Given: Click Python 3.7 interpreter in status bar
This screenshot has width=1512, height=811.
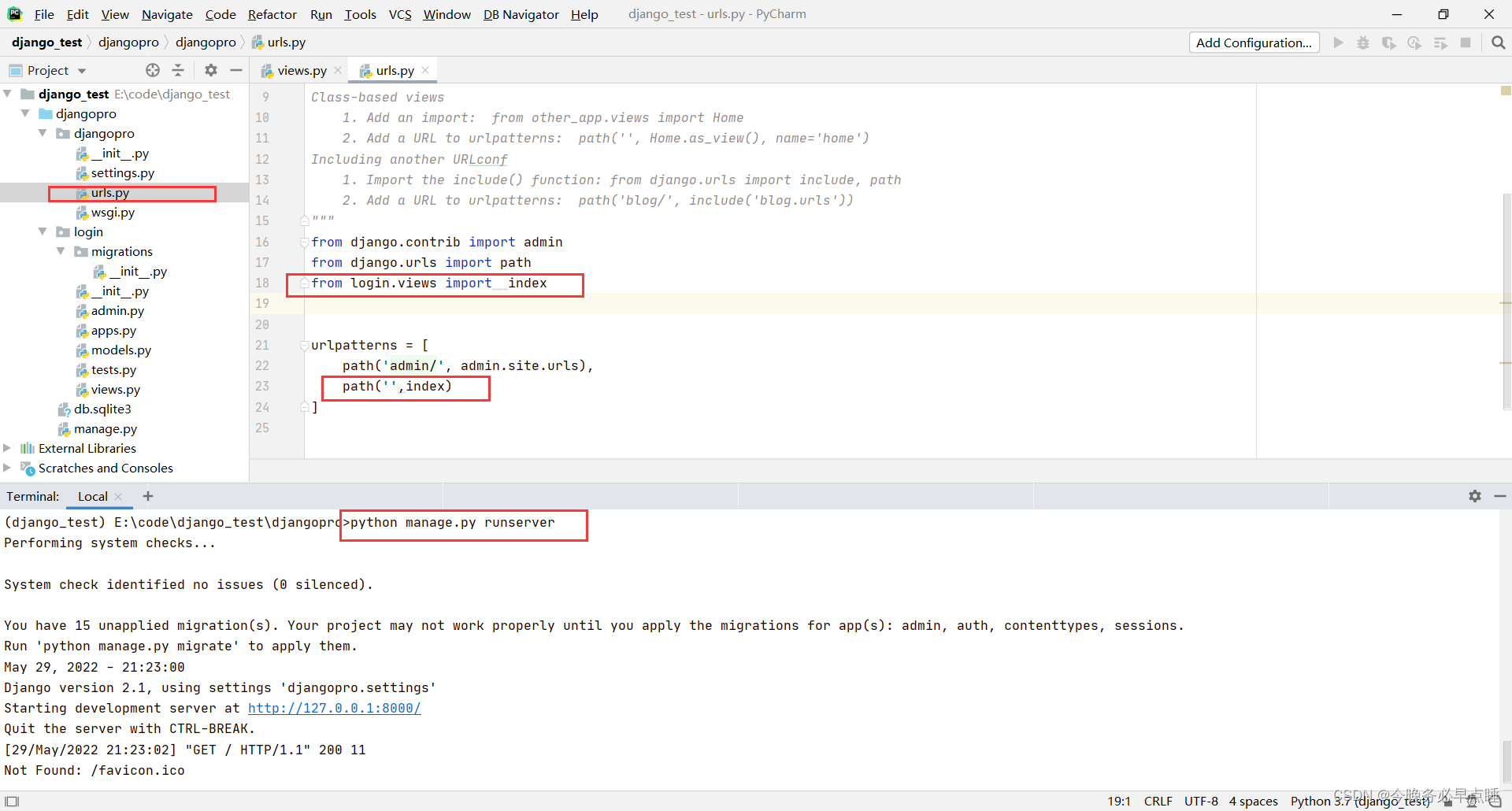Looking at the screenshot, I should coord(1360,801).
